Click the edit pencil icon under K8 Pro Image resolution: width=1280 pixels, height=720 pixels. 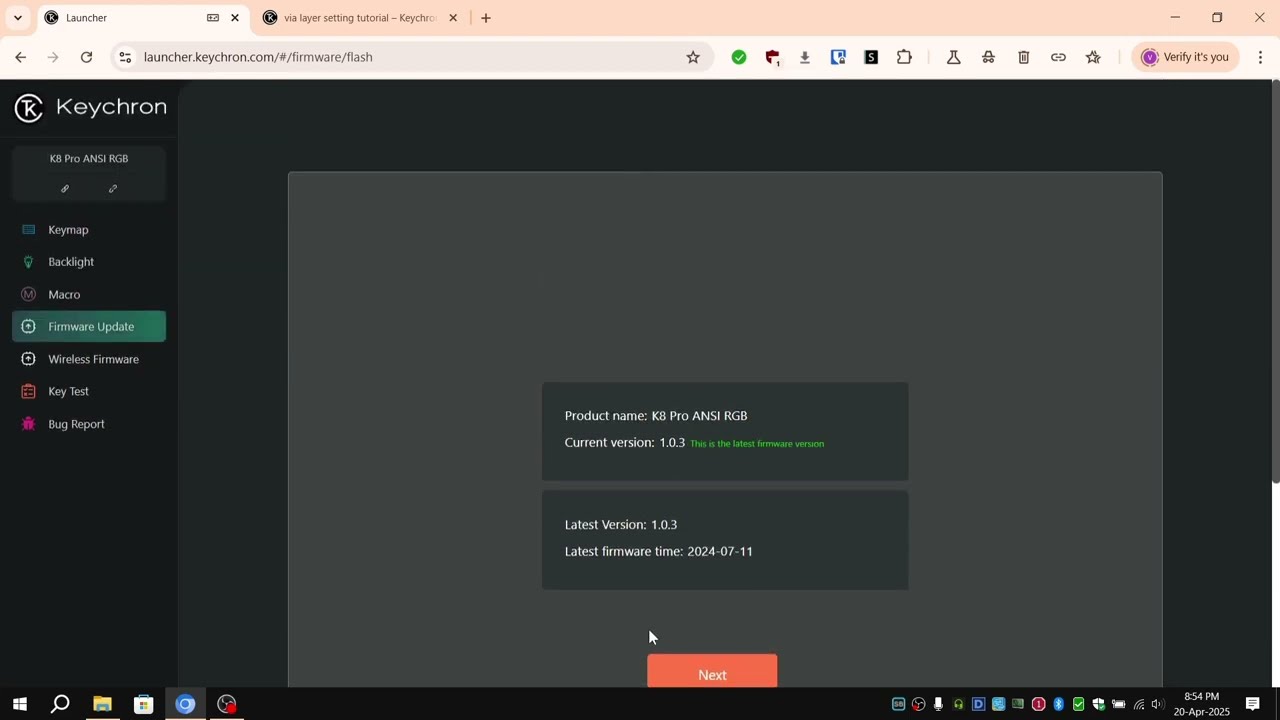[x=113, y=188]
